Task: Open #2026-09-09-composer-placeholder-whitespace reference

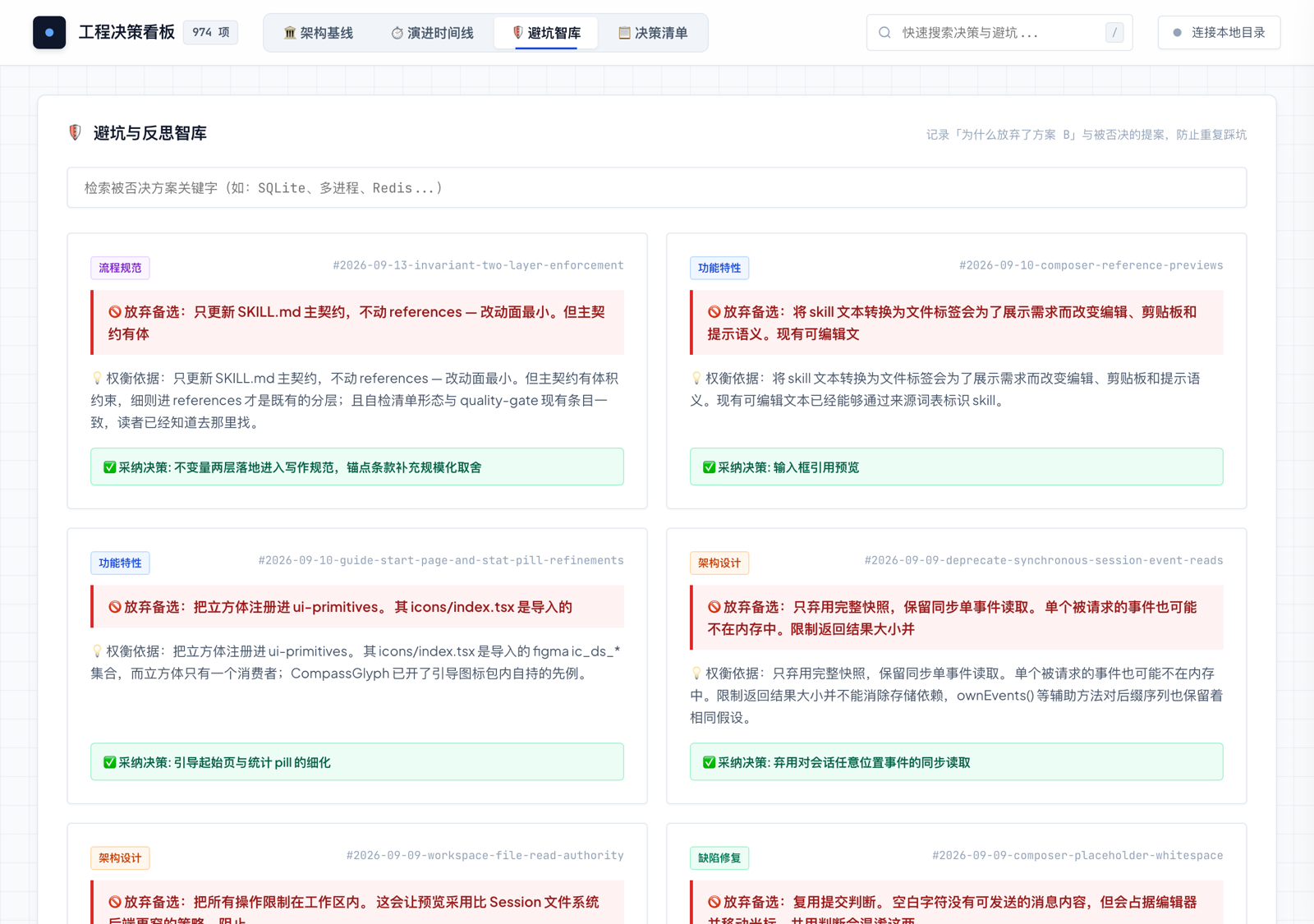Action: tap(1077, 855)
